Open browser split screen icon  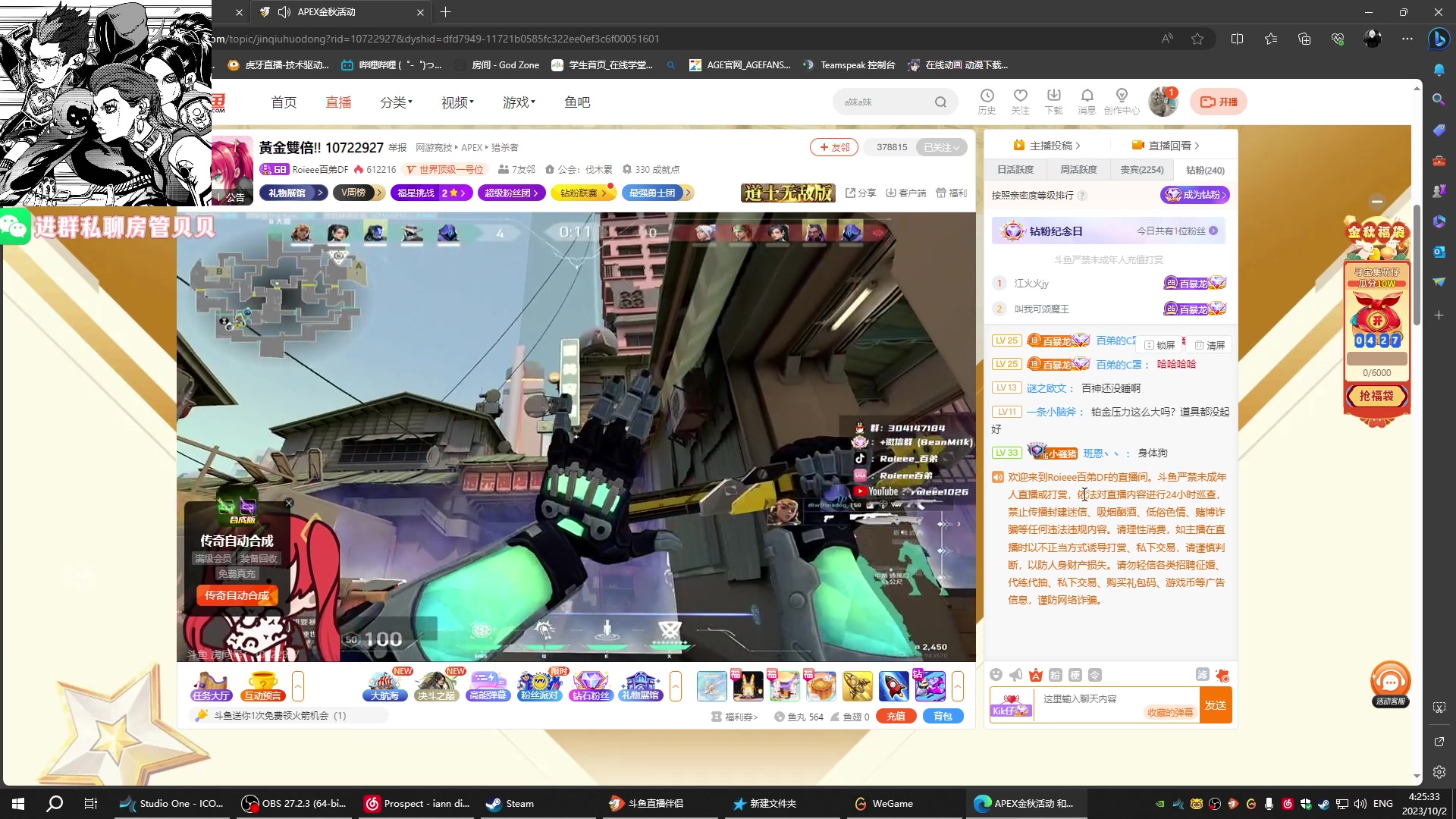(1238, 39)
